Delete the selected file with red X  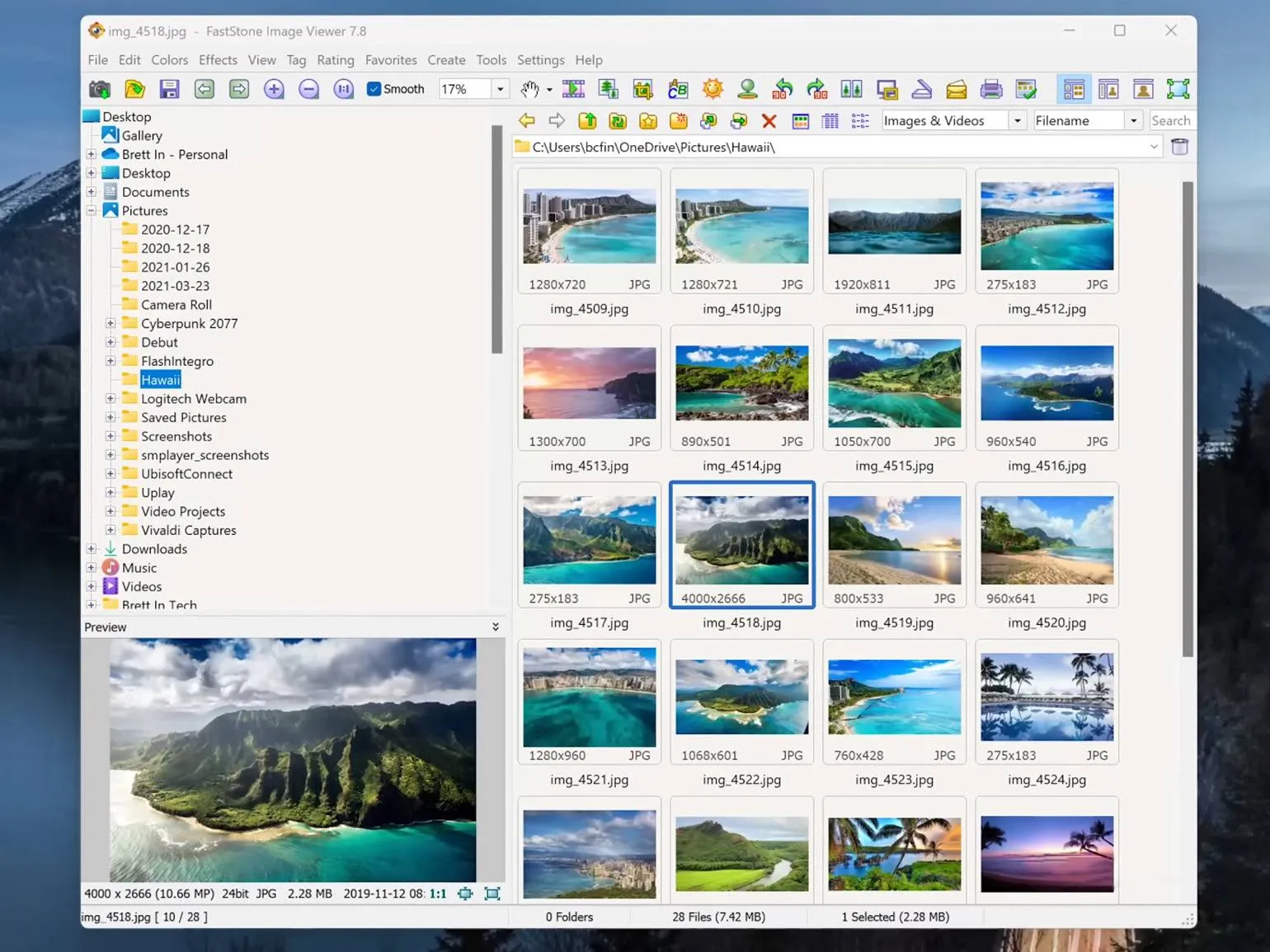pyautogui.click(x=769, y=121)
